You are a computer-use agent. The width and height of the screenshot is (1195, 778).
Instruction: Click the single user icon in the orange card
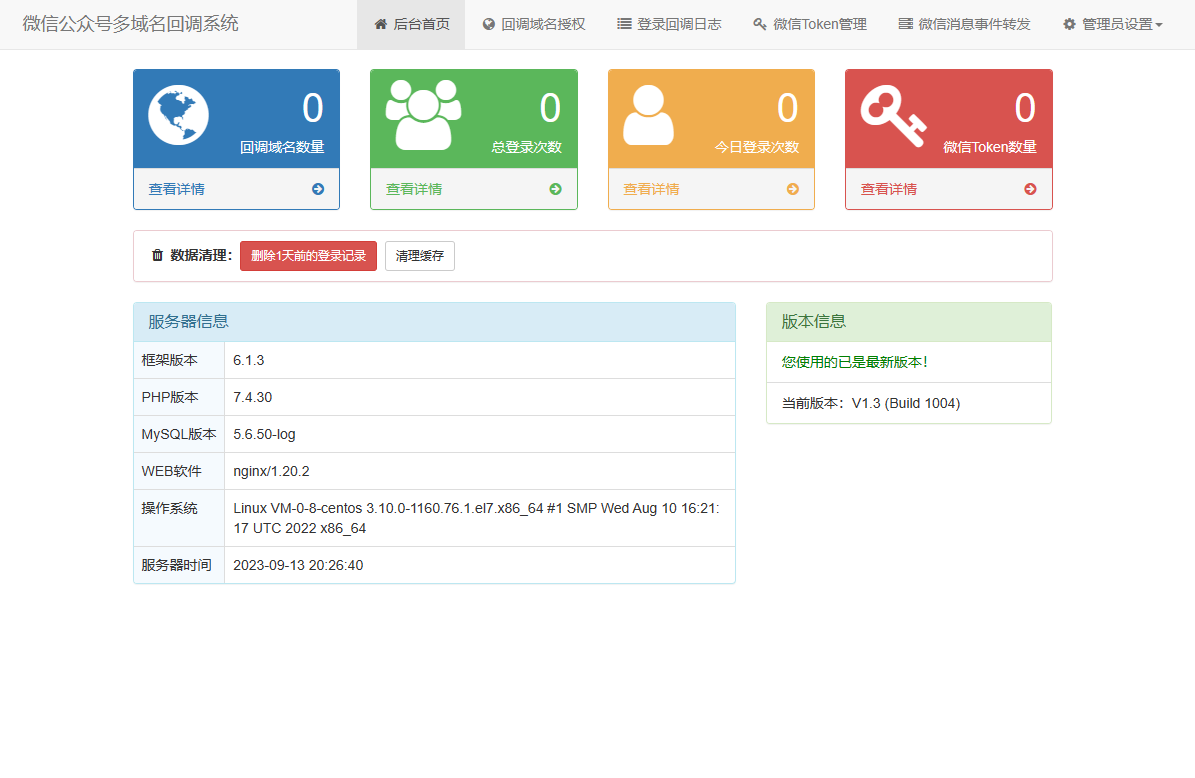[648, 115]
